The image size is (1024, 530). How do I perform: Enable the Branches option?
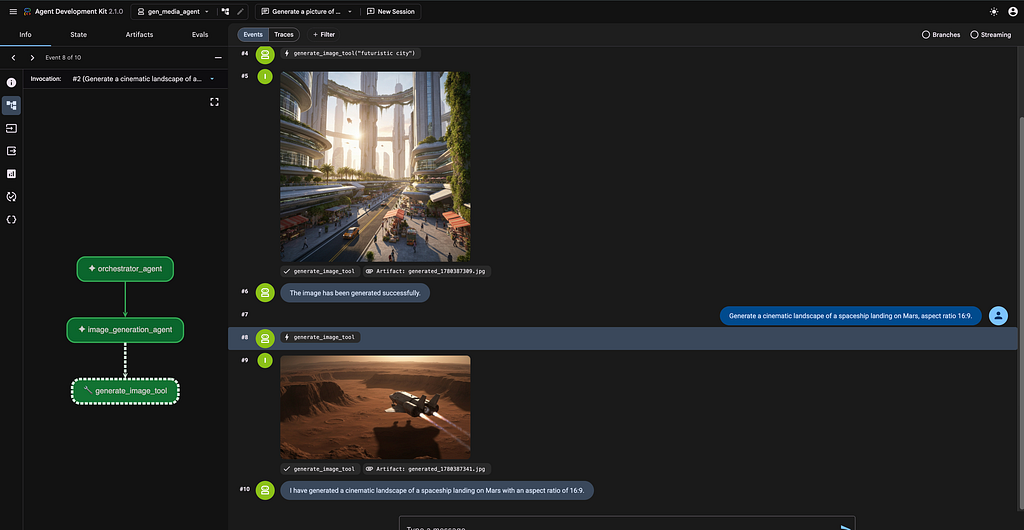tap(940, 35)
